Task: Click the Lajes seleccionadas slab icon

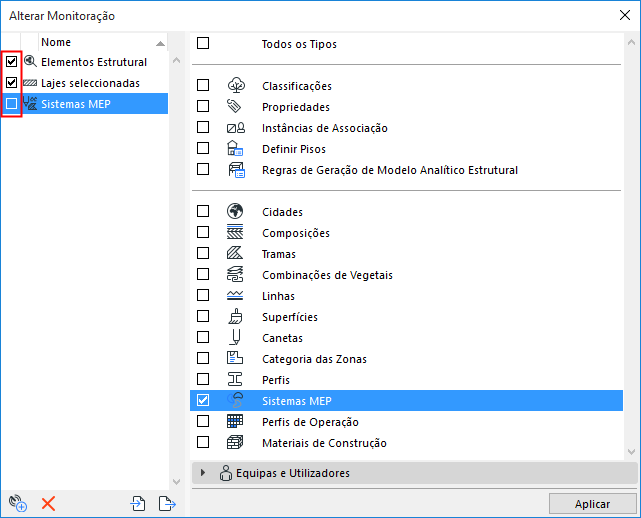Action: (30, 83)
